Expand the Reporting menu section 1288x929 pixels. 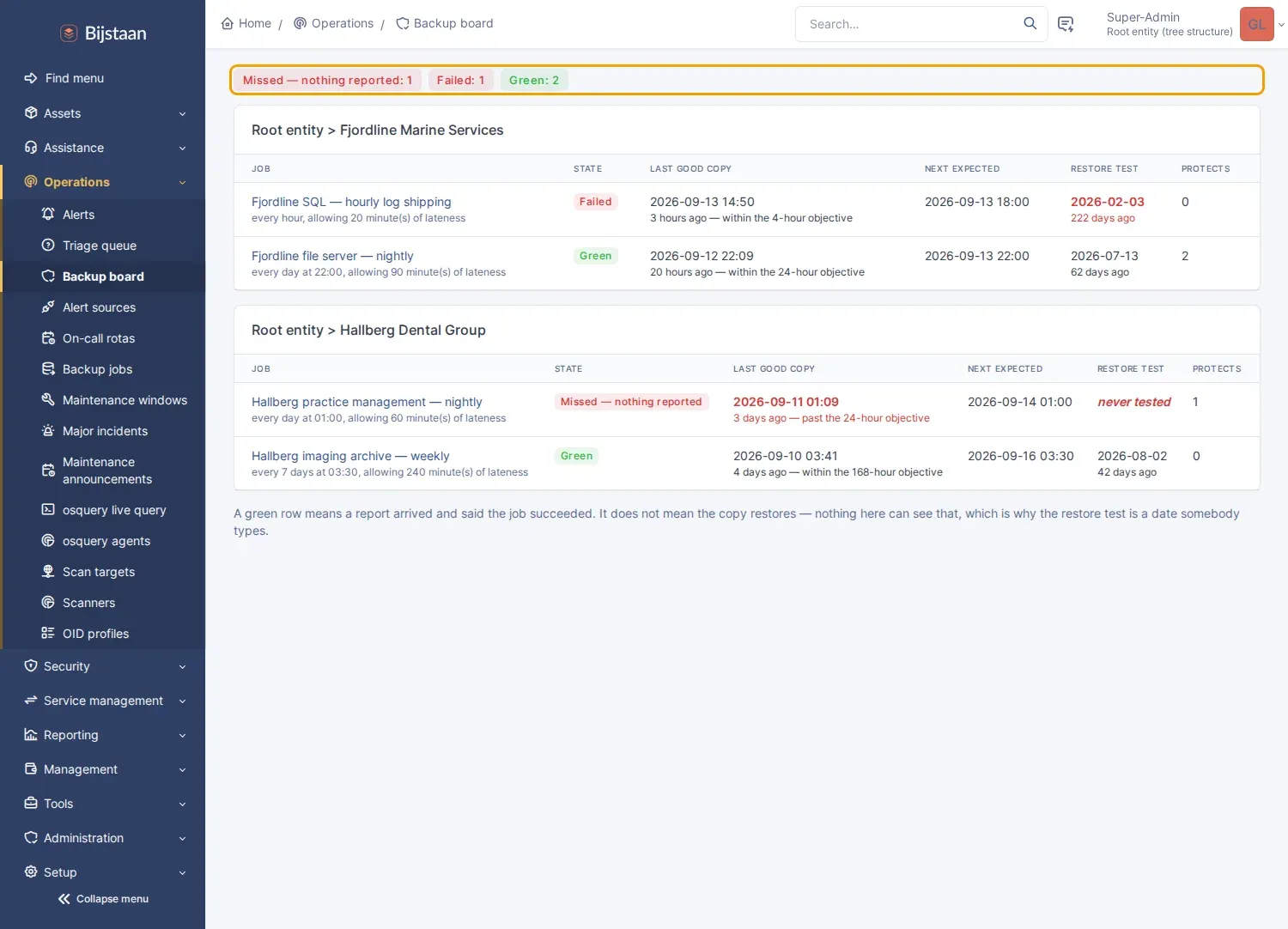pos(103,735)
